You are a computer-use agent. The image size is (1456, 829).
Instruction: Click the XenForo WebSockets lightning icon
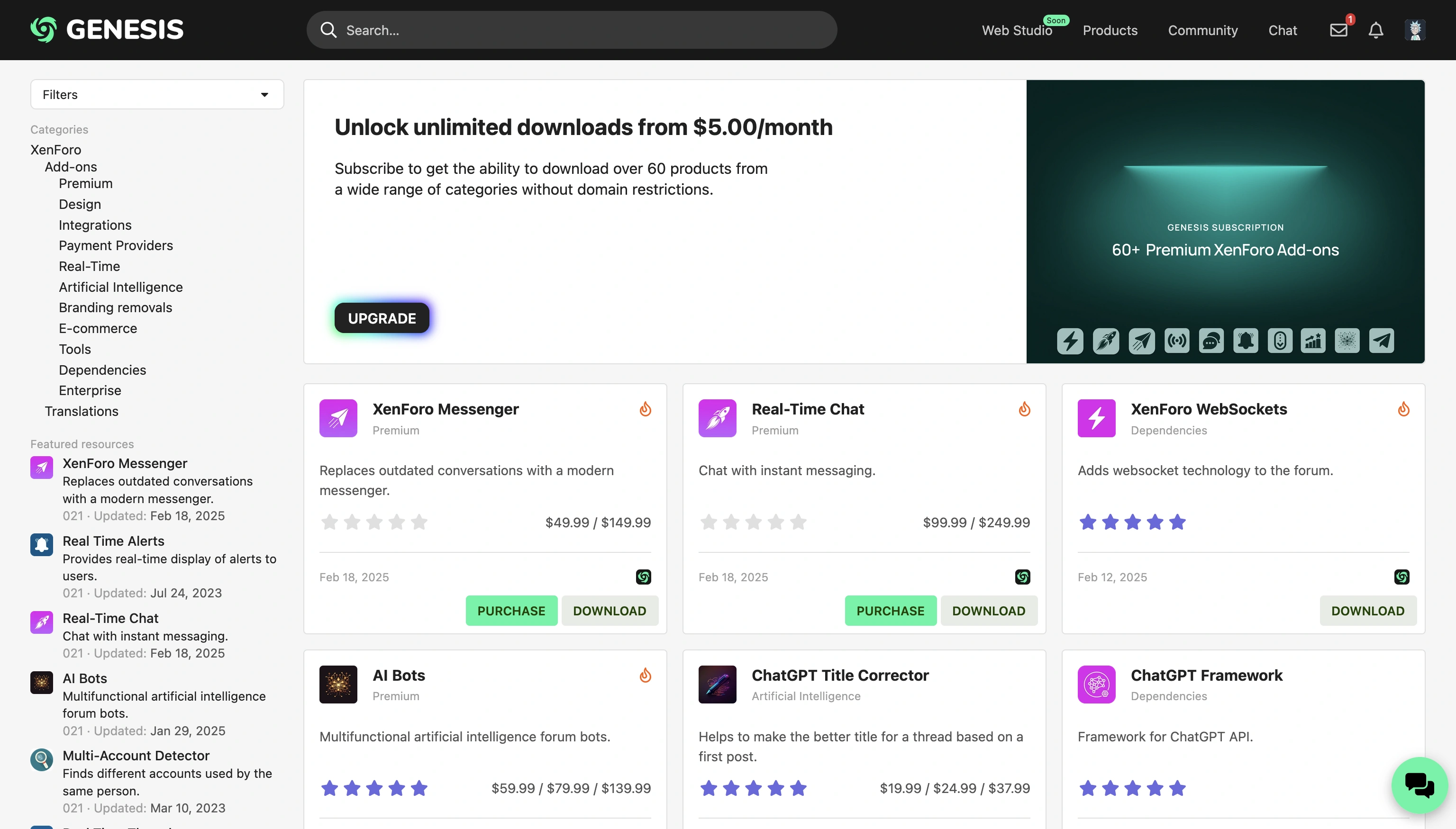coord(1096,418)
